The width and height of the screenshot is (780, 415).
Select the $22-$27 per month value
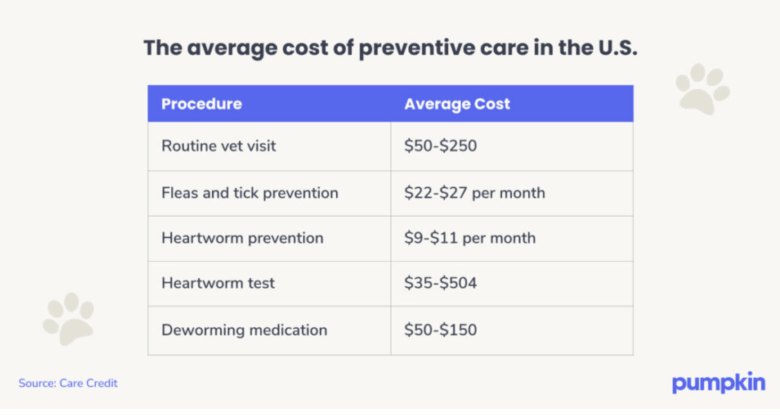point(474,192)
